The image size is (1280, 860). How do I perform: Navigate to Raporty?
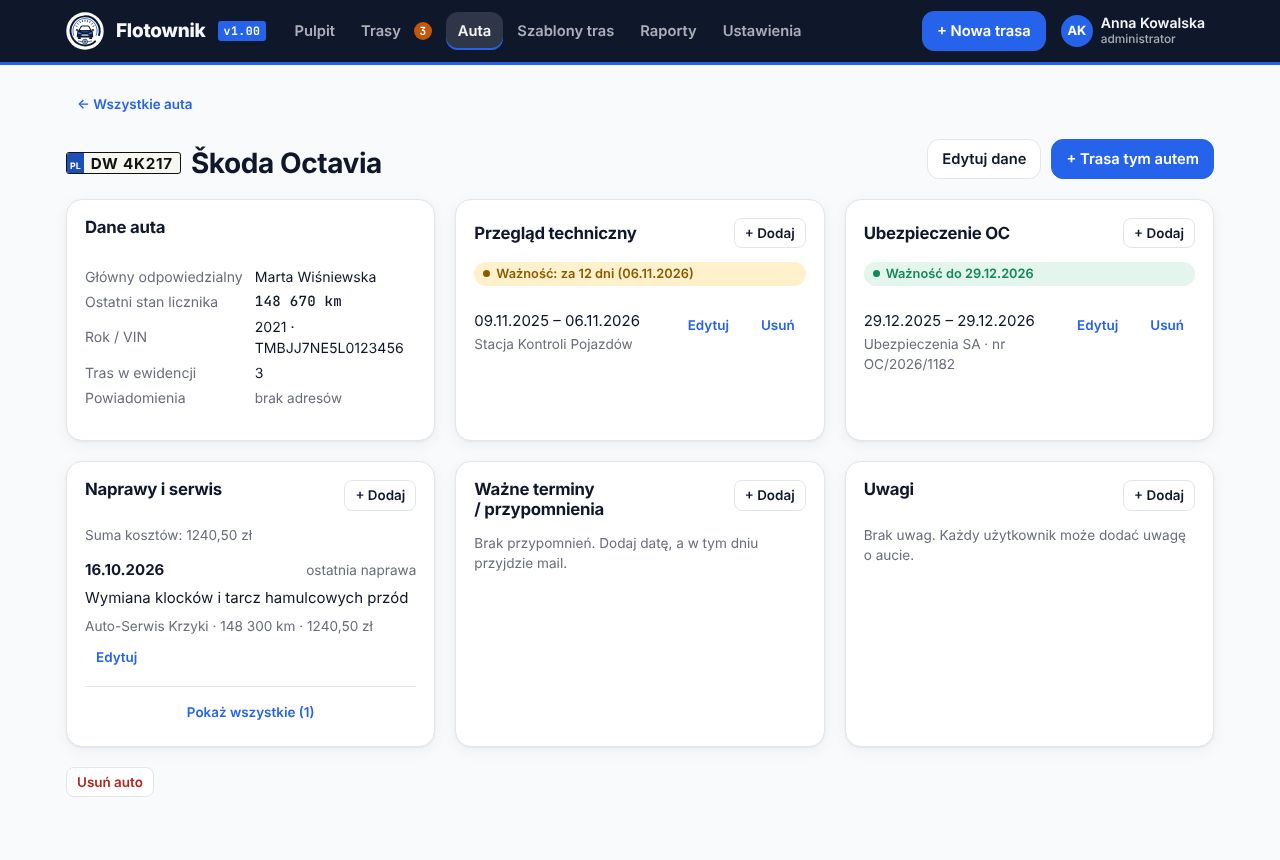pyautogui.click(x=668, y=31)
